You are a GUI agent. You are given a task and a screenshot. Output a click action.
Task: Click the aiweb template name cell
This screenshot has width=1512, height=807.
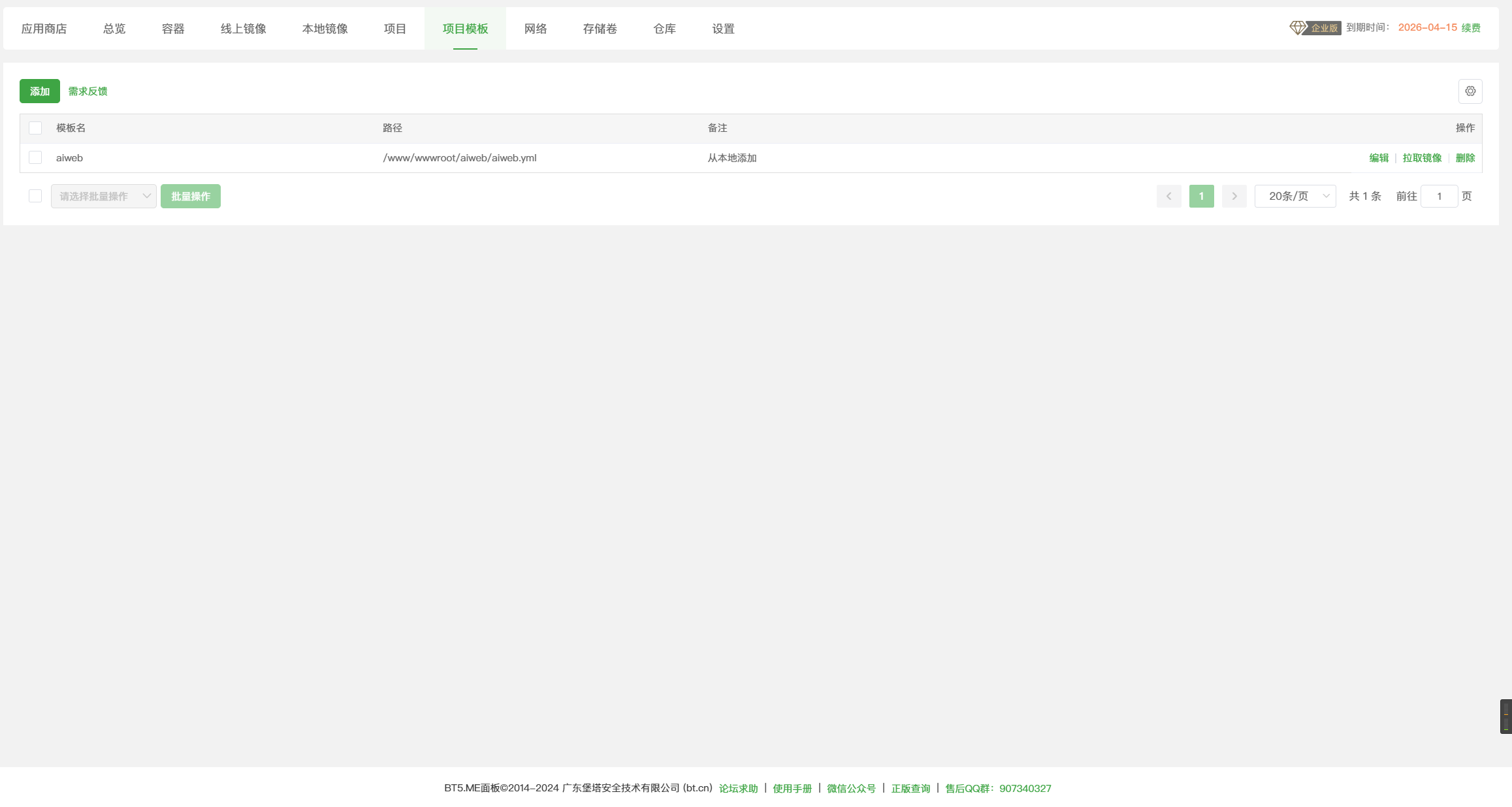pyautogui.click(x=69, y=158)
